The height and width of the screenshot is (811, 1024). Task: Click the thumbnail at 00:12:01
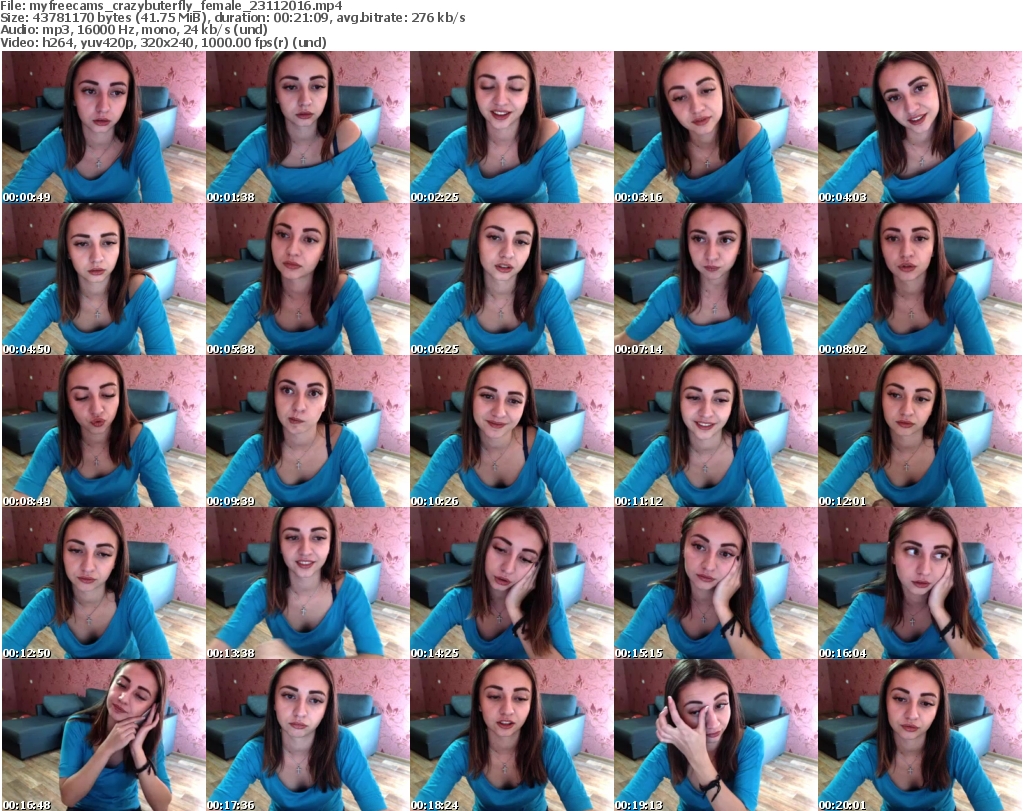pos(920,431)
